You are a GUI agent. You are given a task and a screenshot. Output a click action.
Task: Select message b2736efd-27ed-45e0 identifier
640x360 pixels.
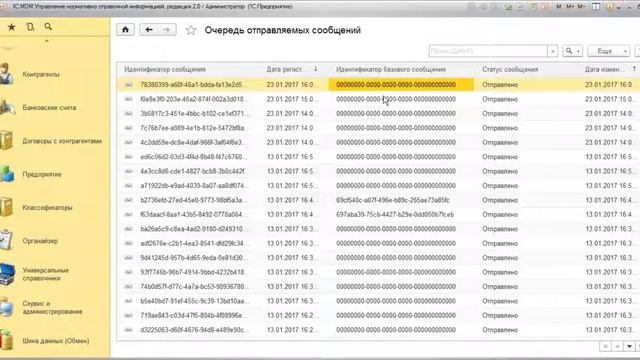point(194,200)
